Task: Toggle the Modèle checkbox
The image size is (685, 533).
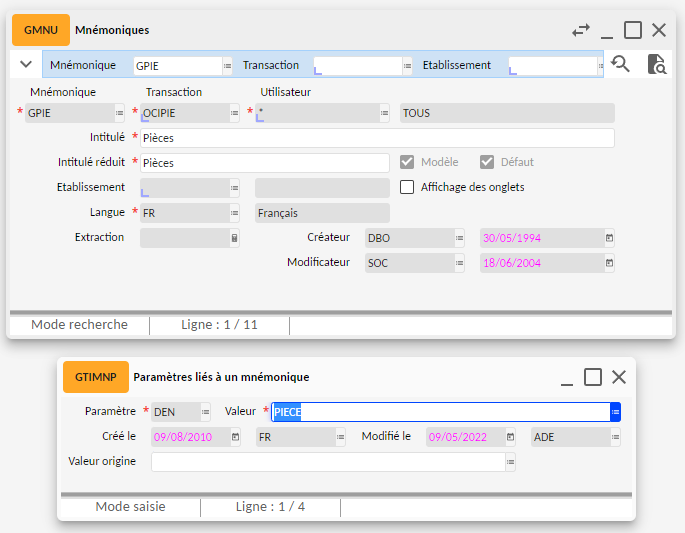Action: point(407,162)
